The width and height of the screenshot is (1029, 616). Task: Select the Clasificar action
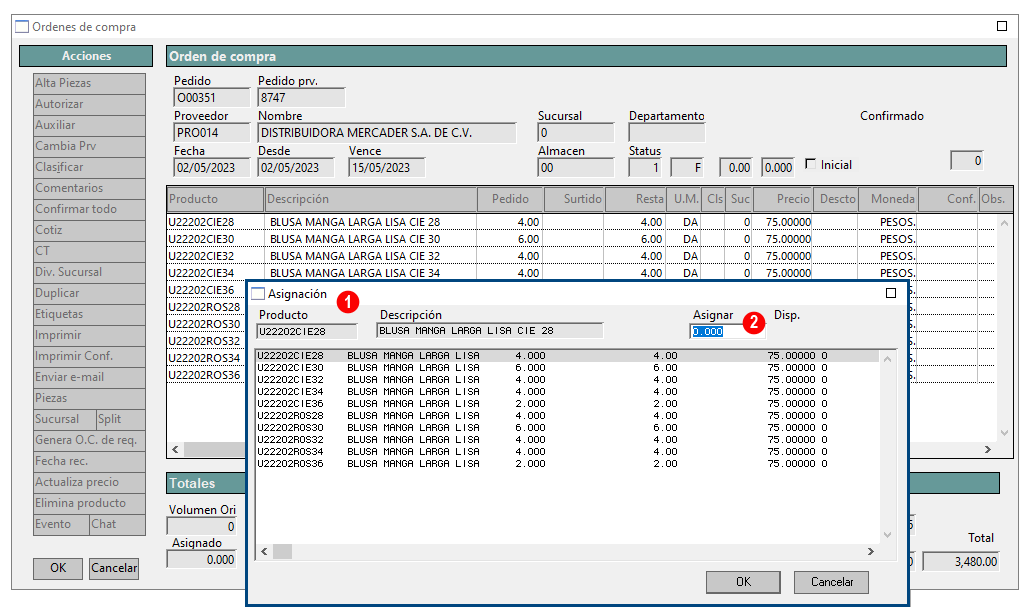pos(89,167)
